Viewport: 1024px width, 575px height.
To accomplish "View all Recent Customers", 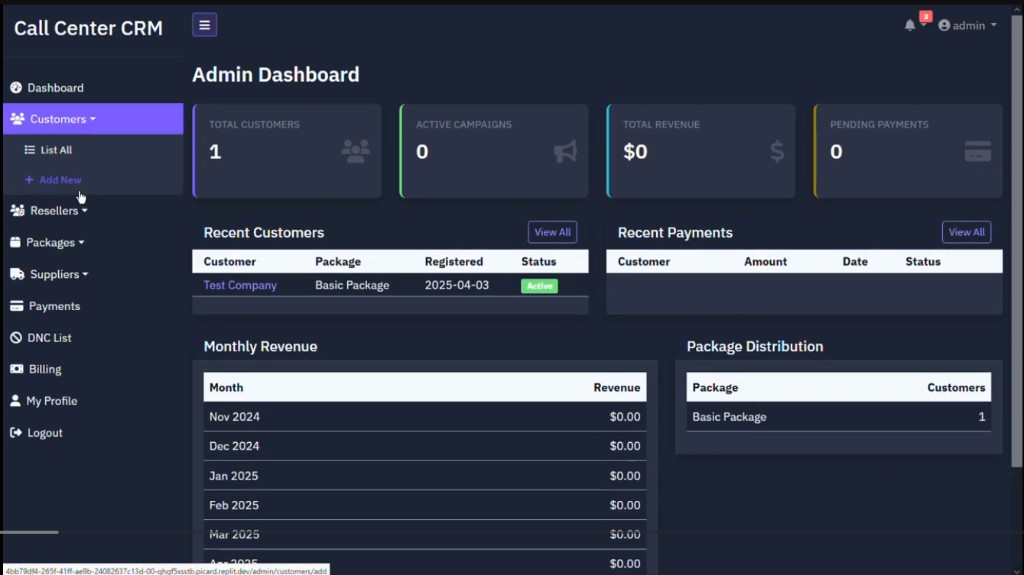I will [552, 232].
